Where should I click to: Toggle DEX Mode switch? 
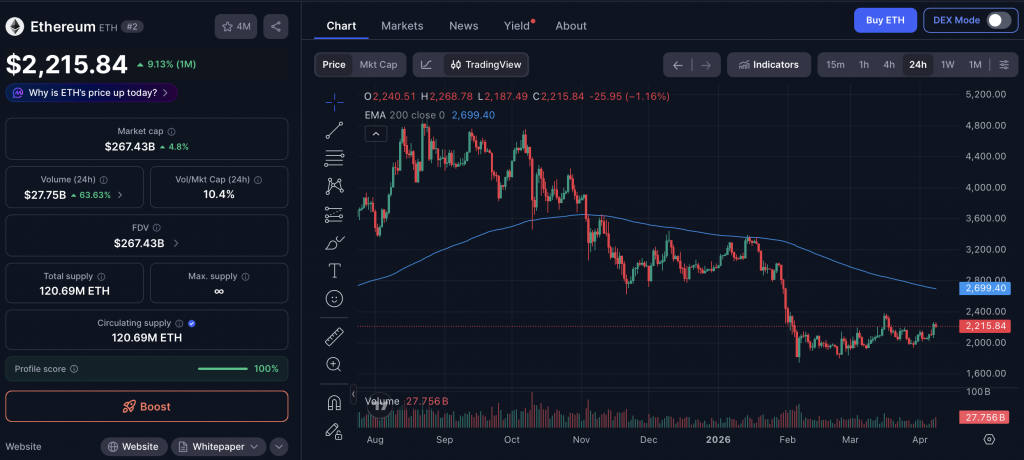(998, 20)
